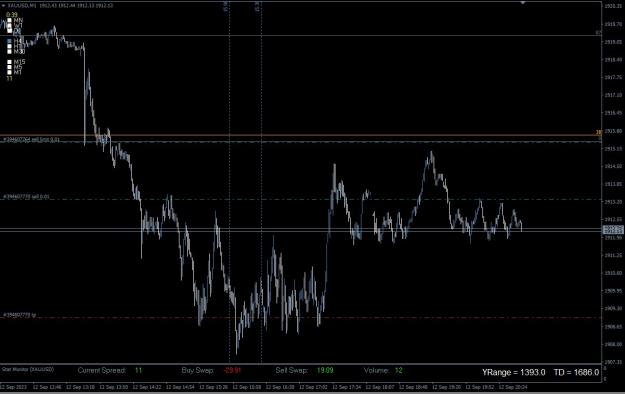Click the XAUUSD,M1 chart title text
This screenshot has height=394, width=625.
click(x=22, y=6)
